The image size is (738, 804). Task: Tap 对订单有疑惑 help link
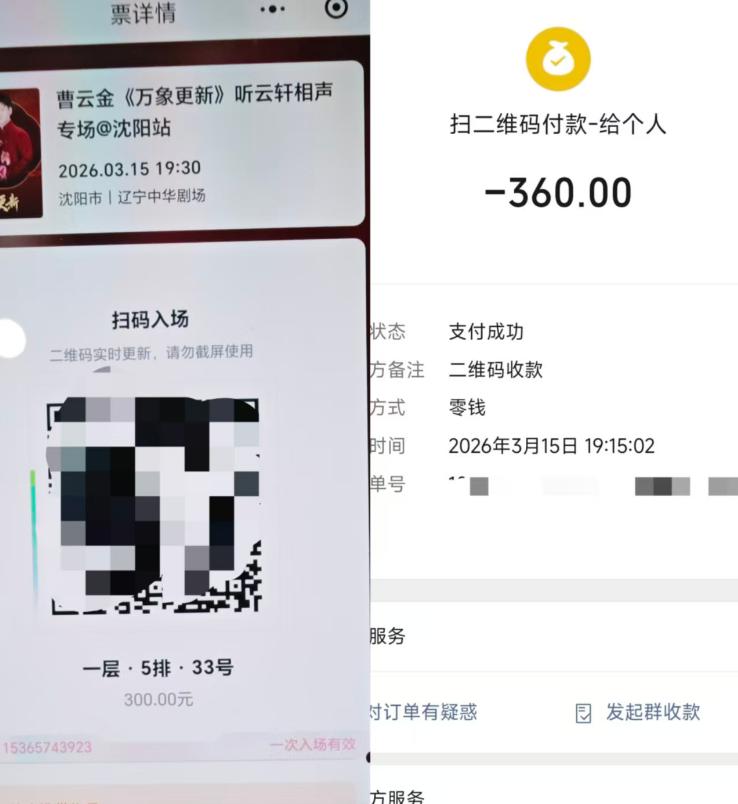pos(424,712)
